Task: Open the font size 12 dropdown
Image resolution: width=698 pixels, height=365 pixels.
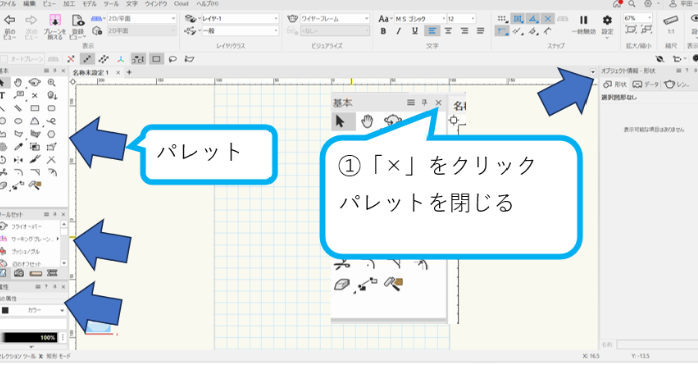Action: (461, 19)
